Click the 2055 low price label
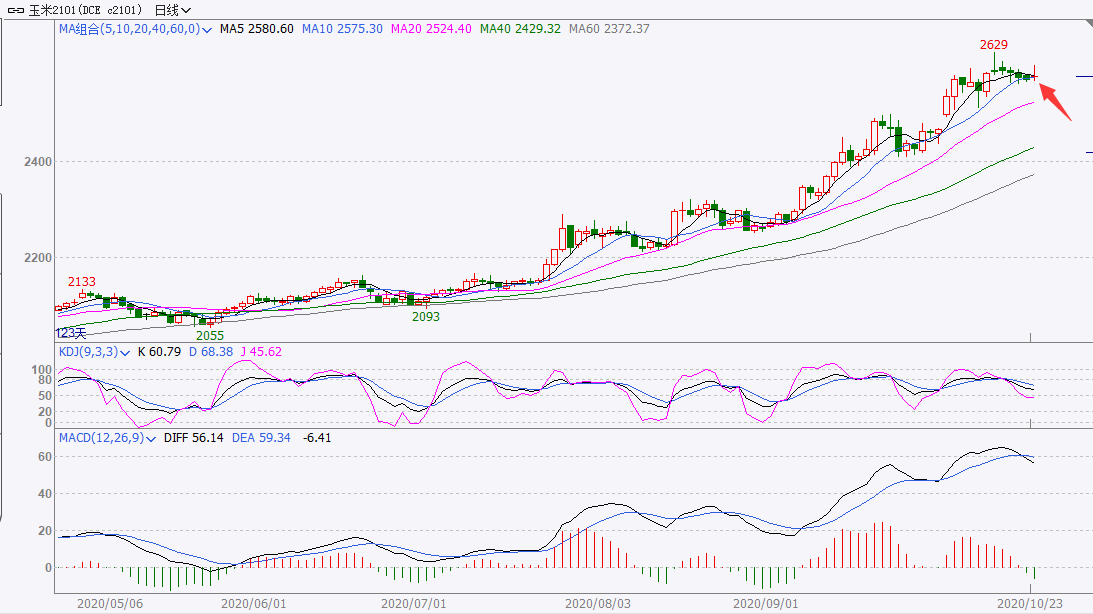1093x614 pixels. point(210,335)
